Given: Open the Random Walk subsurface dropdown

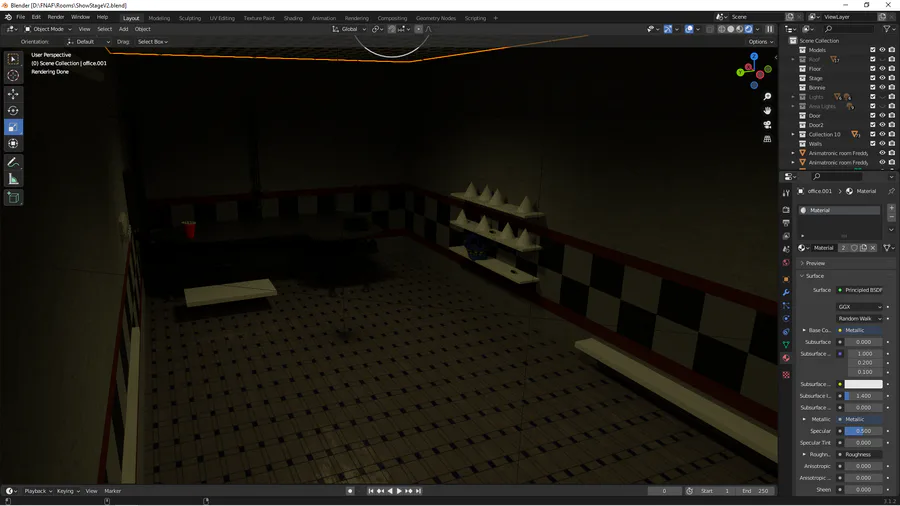Looking at the screenshot, I should coord(859,319).
